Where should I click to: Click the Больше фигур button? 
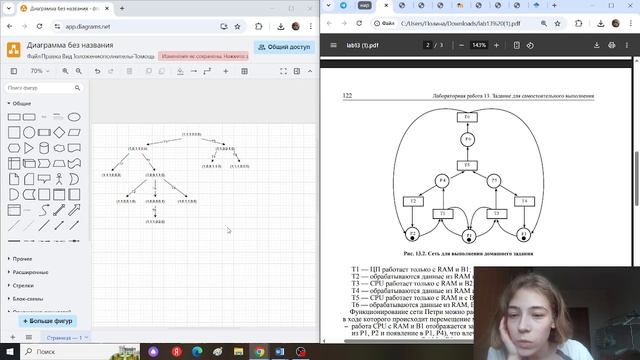48,321
